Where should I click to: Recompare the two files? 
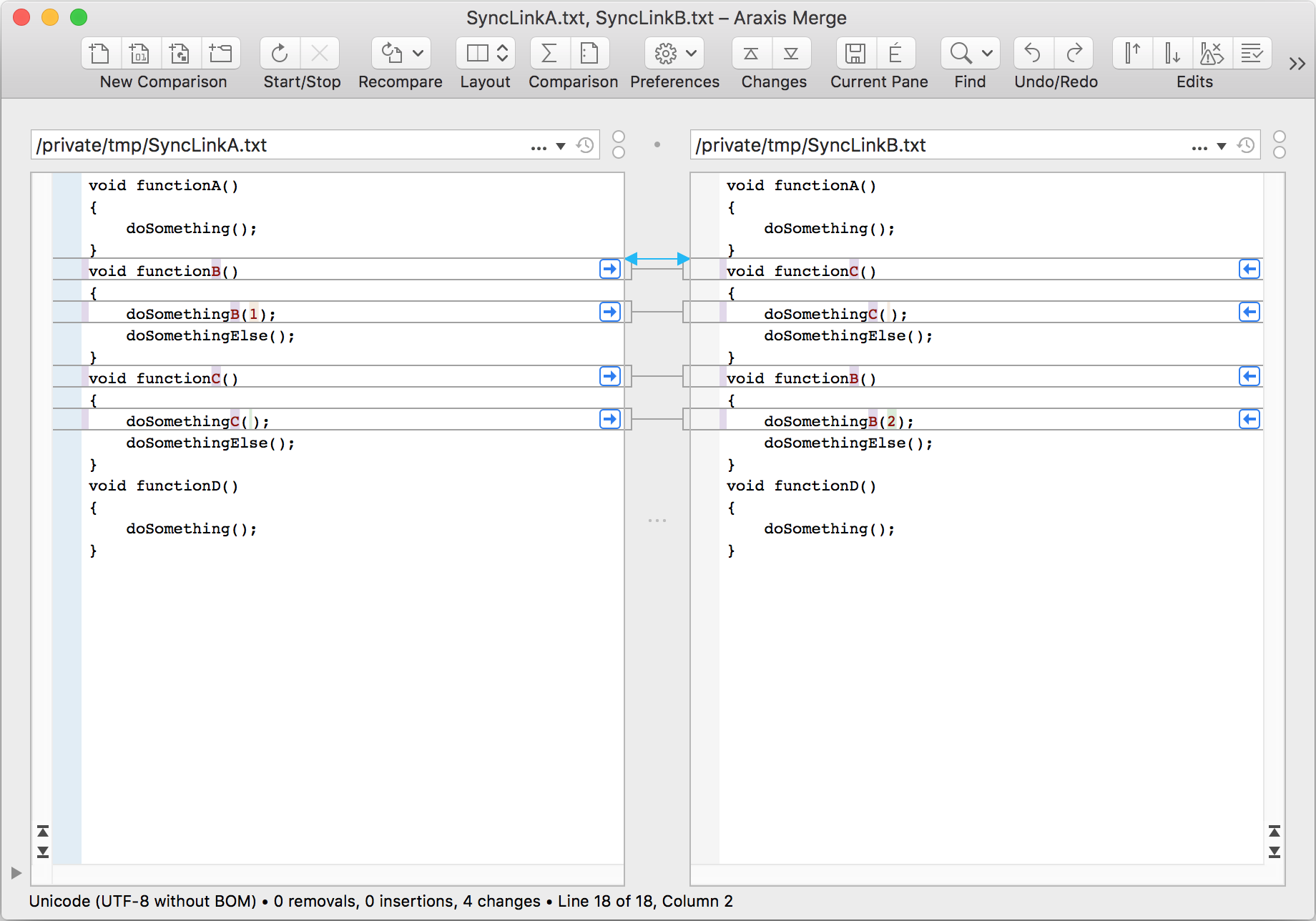pos(390,53)
